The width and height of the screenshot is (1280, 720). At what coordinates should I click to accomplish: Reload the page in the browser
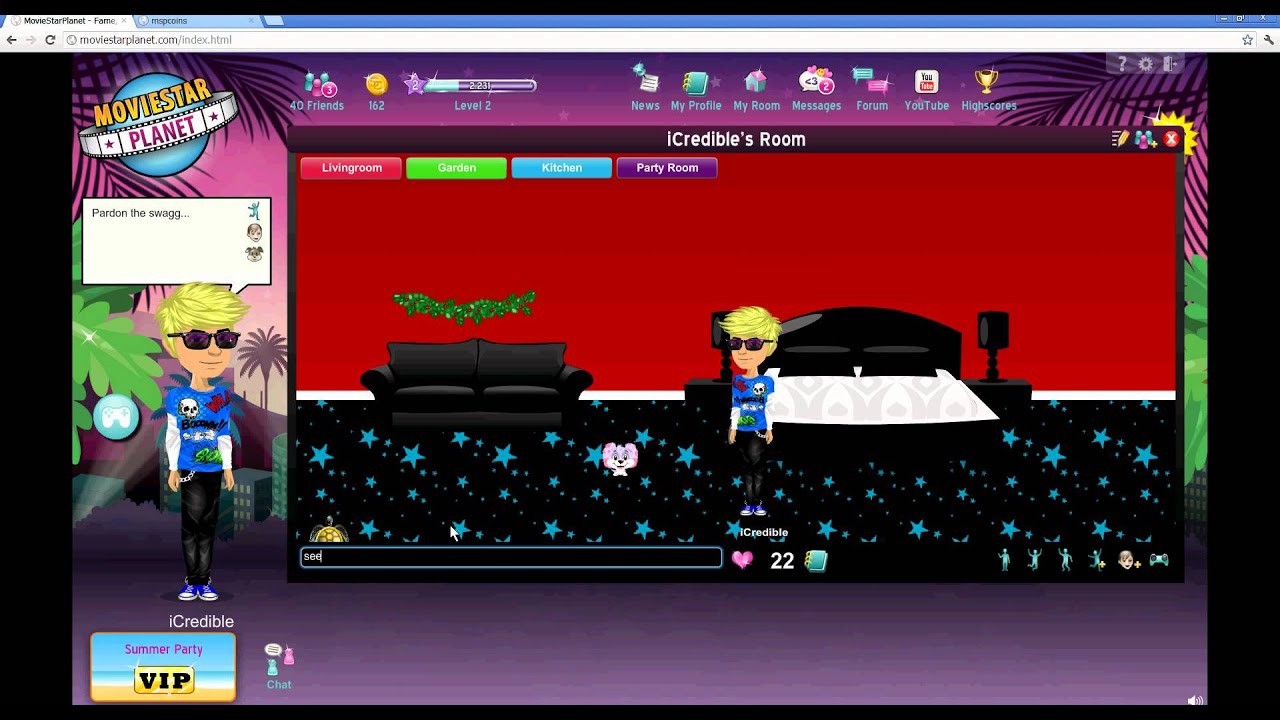pyautogui.click(x=50, y=40)
